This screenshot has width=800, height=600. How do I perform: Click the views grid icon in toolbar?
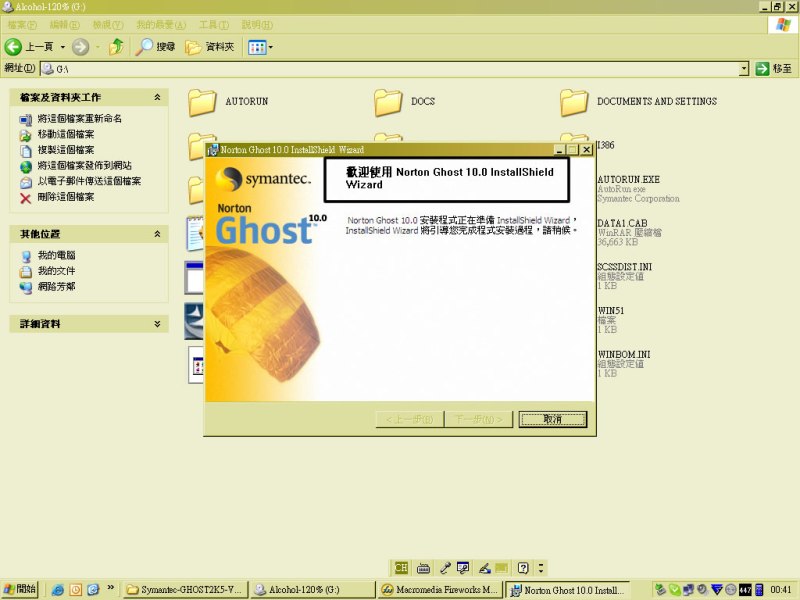tap(257, 47)
